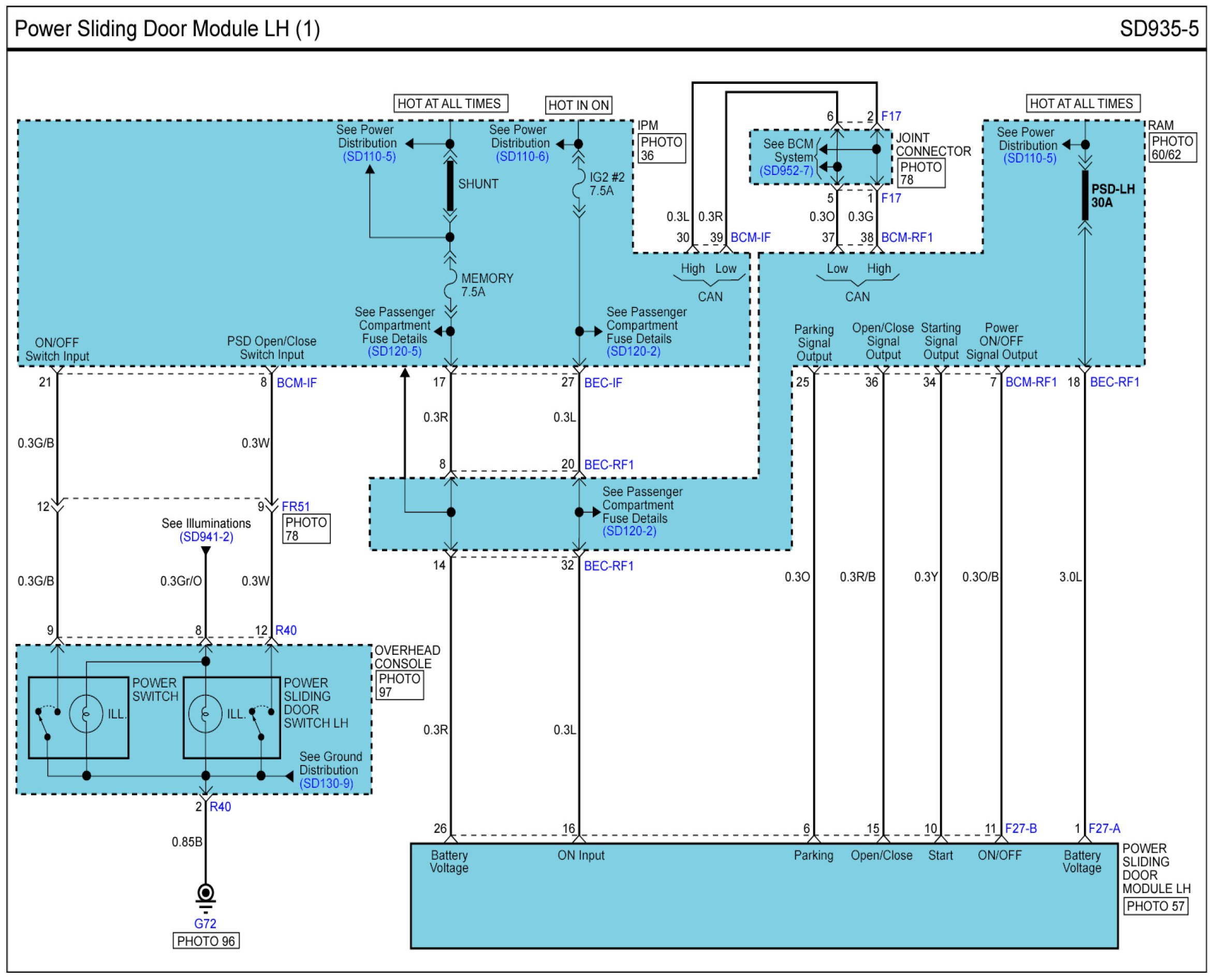
Task: Follow the SD941-2 illuminations link
Action: (206, 537)
